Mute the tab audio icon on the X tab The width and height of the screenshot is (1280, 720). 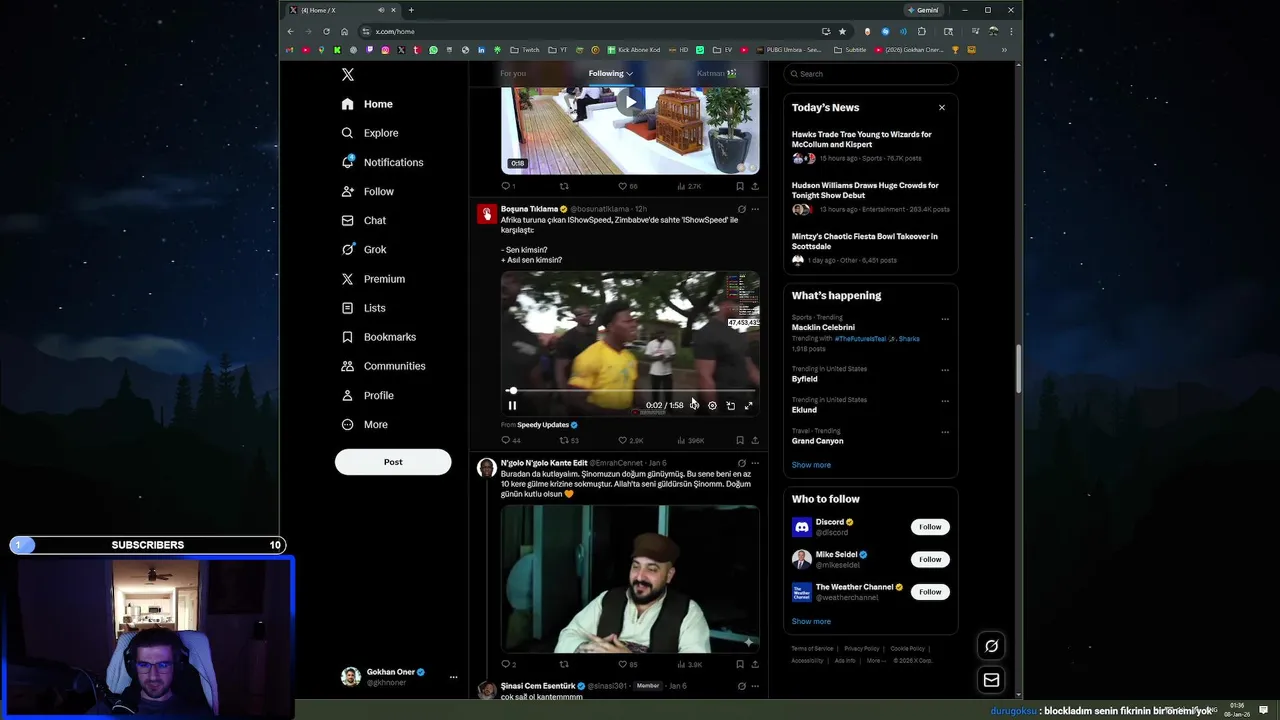click(380, 10)
